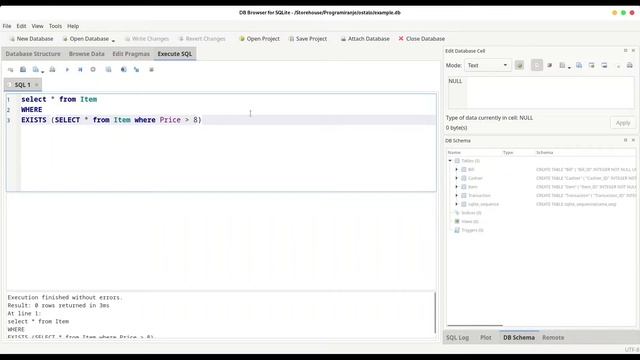
Task: Stop the SQL execution icon
Action: (93, 70)
